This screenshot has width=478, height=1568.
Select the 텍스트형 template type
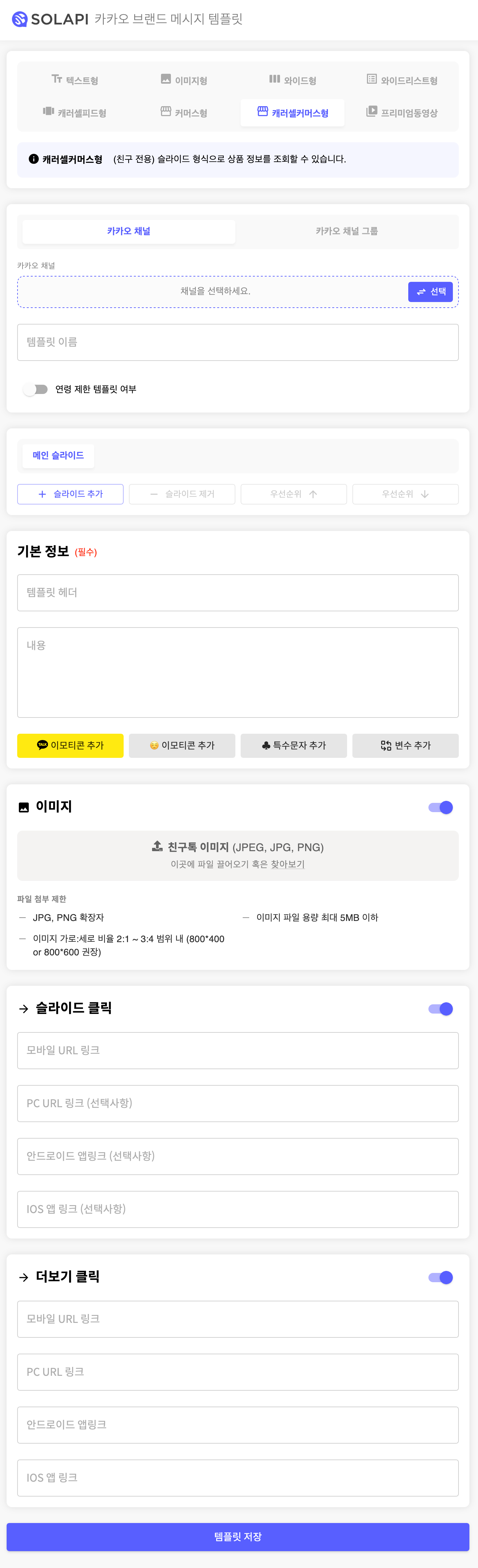(x=74, y=80)
